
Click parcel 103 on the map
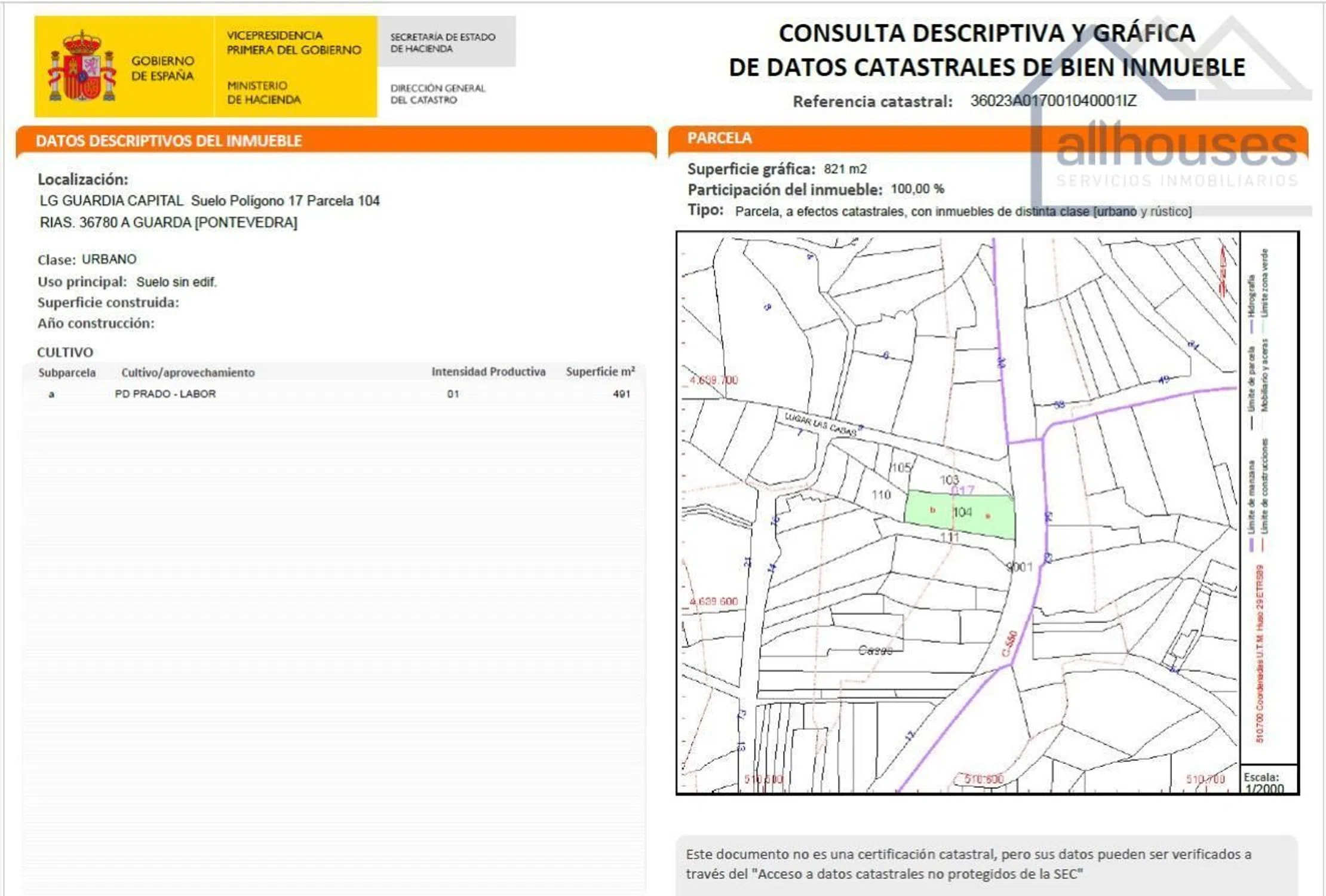click(949, 480)
